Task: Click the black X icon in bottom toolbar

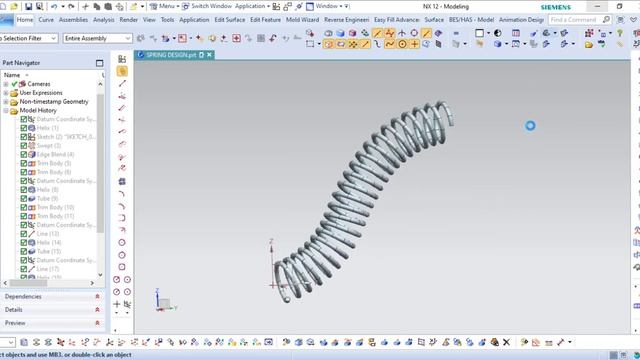Action: (507, 342)
